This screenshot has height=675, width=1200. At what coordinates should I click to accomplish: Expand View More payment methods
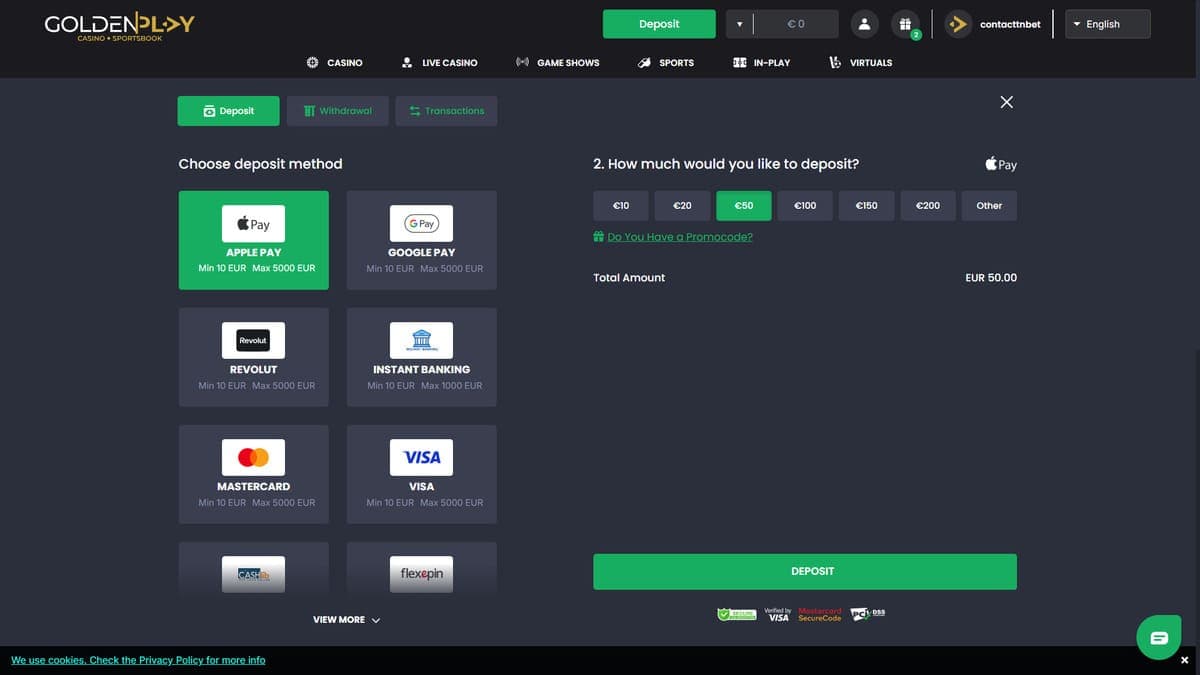tap(346, 620)
